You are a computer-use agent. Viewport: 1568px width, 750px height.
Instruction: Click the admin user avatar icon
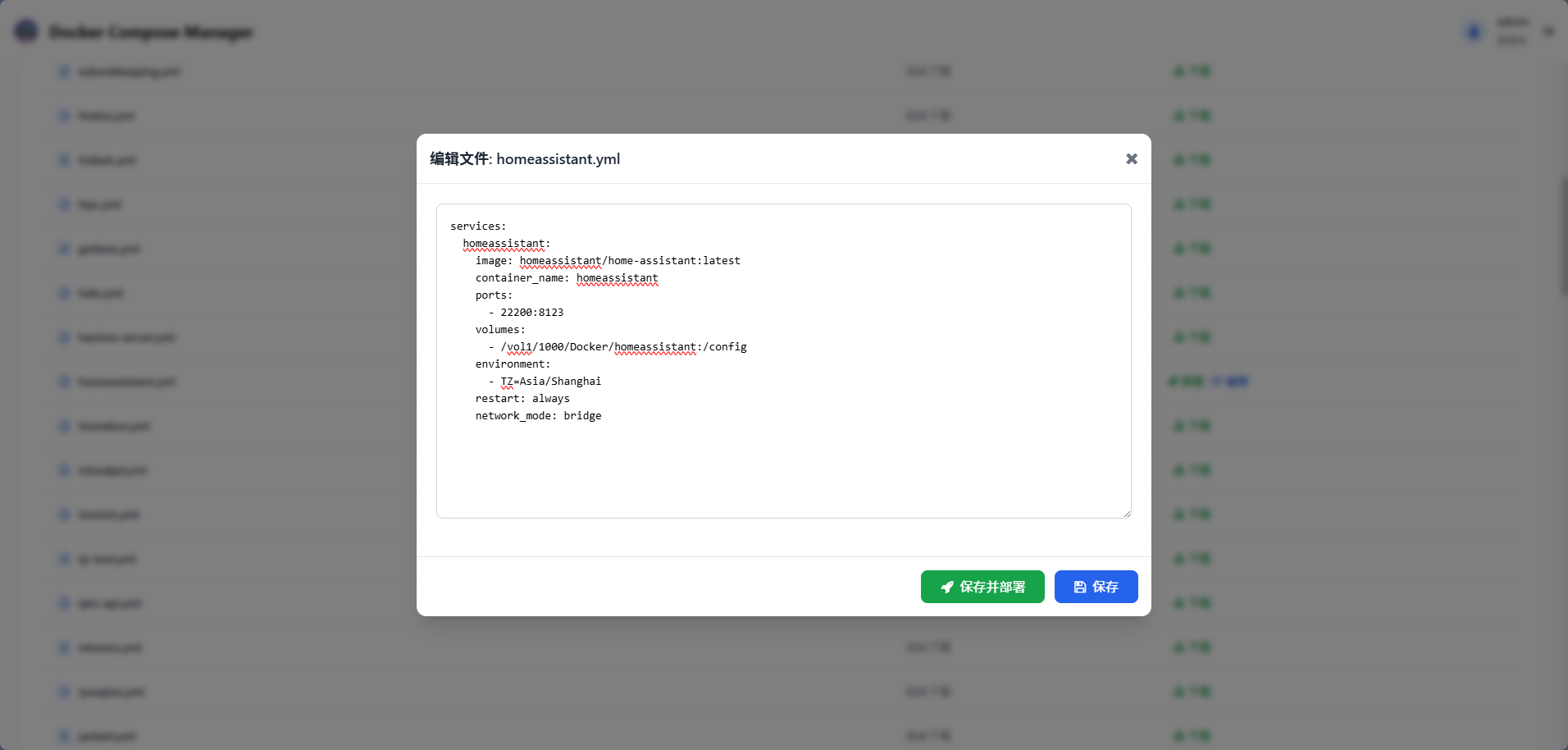(x=1473, y=32)
